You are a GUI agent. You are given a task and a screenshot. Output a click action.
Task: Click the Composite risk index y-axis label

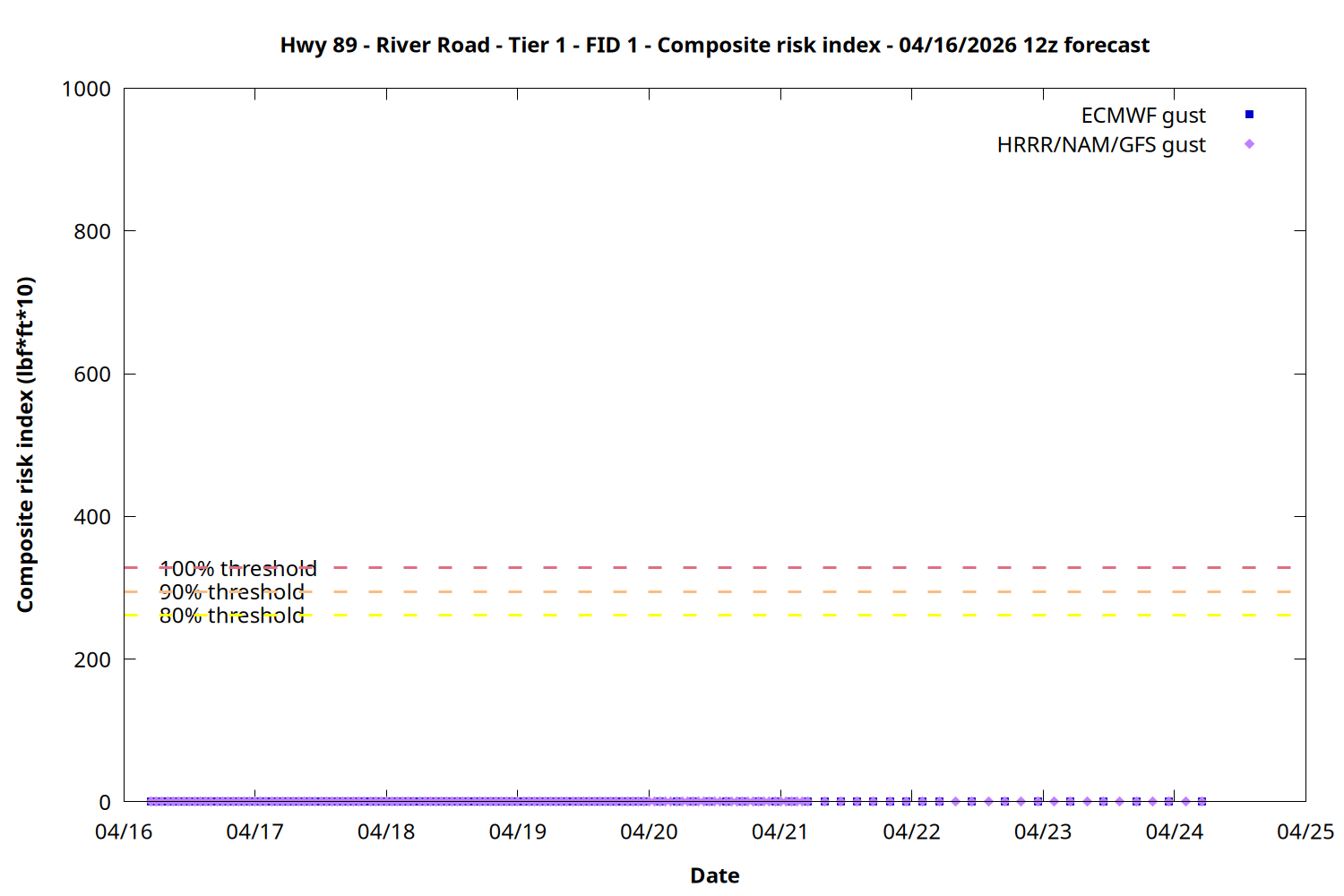[25, 444]
